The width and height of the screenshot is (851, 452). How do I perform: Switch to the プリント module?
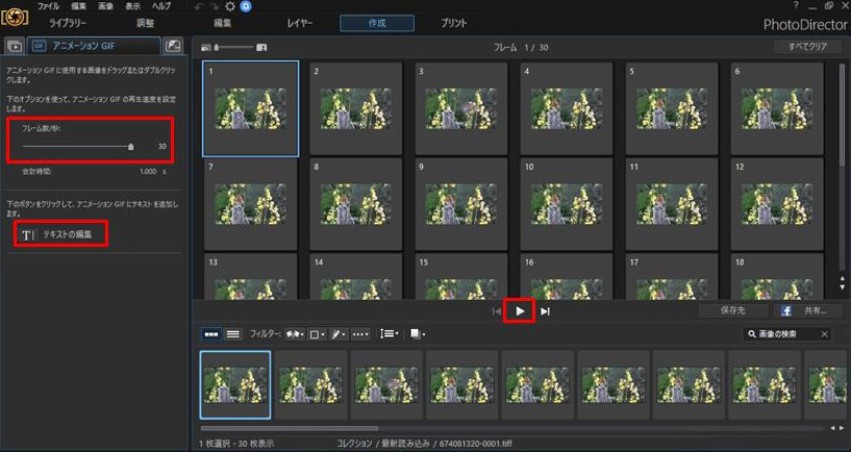(454, 23)
